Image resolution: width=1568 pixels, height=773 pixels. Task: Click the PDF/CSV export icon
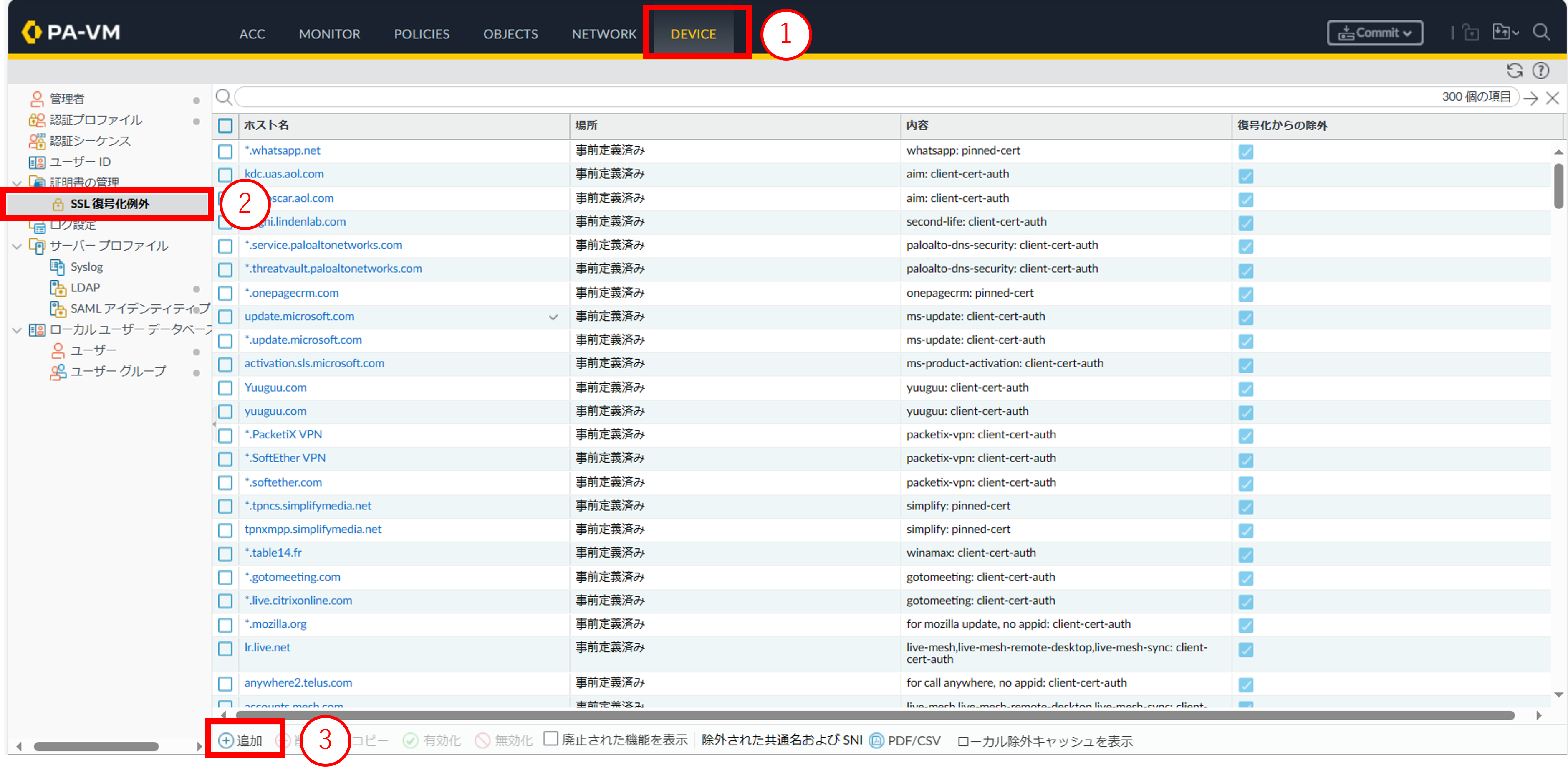[876, 740]
